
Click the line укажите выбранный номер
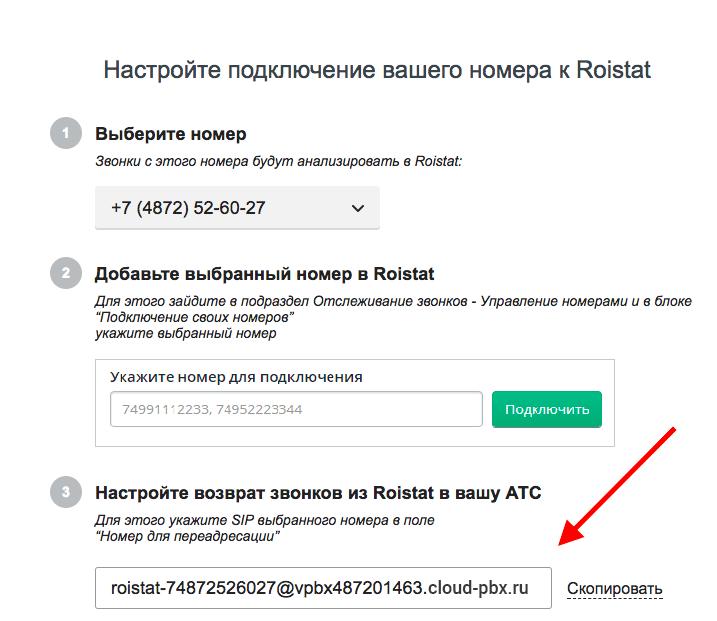[x=185, y=333]
